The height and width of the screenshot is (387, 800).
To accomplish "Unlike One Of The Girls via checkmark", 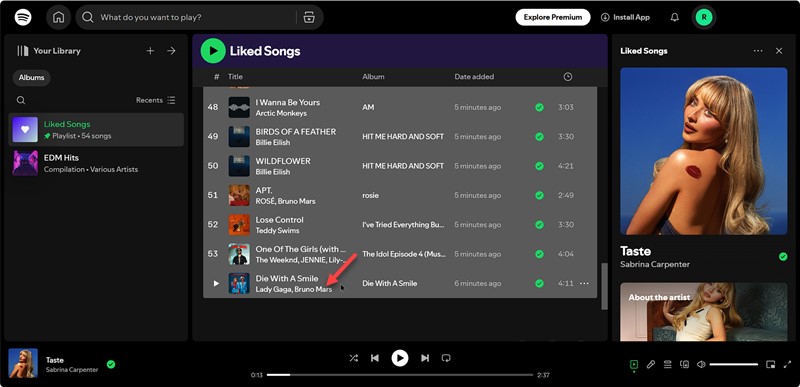I will (539, 254).
